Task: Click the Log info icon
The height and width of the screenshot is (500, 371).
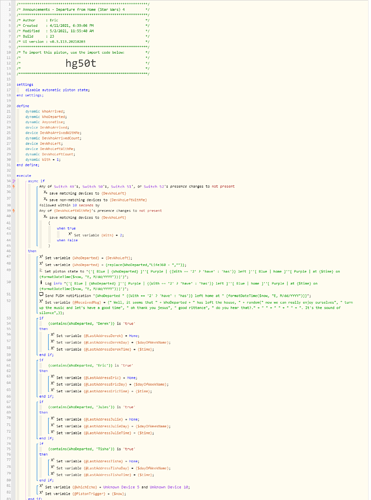Action: [41, 283]
